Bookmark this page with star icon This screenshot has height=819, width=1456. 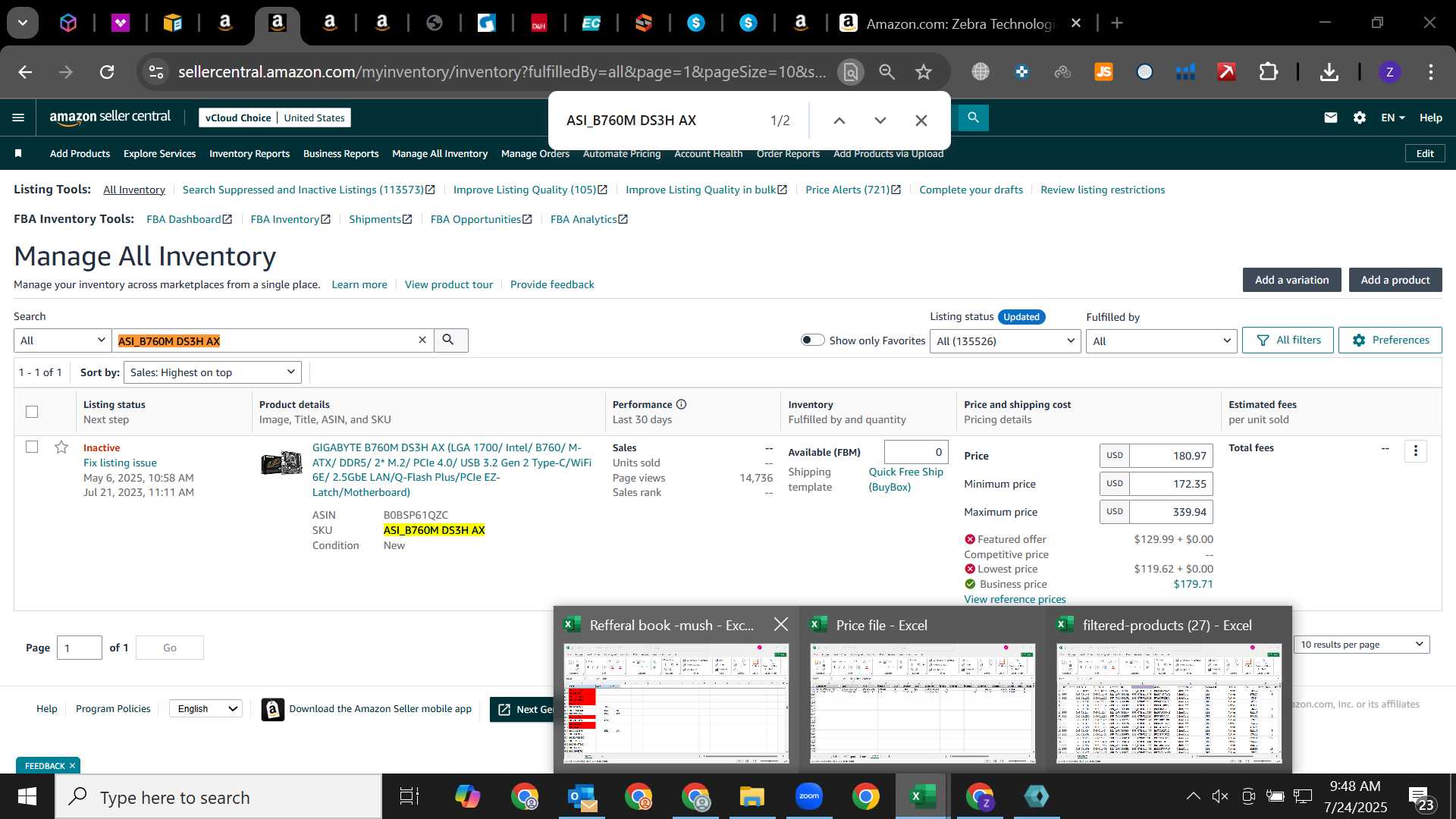[923, 72]
